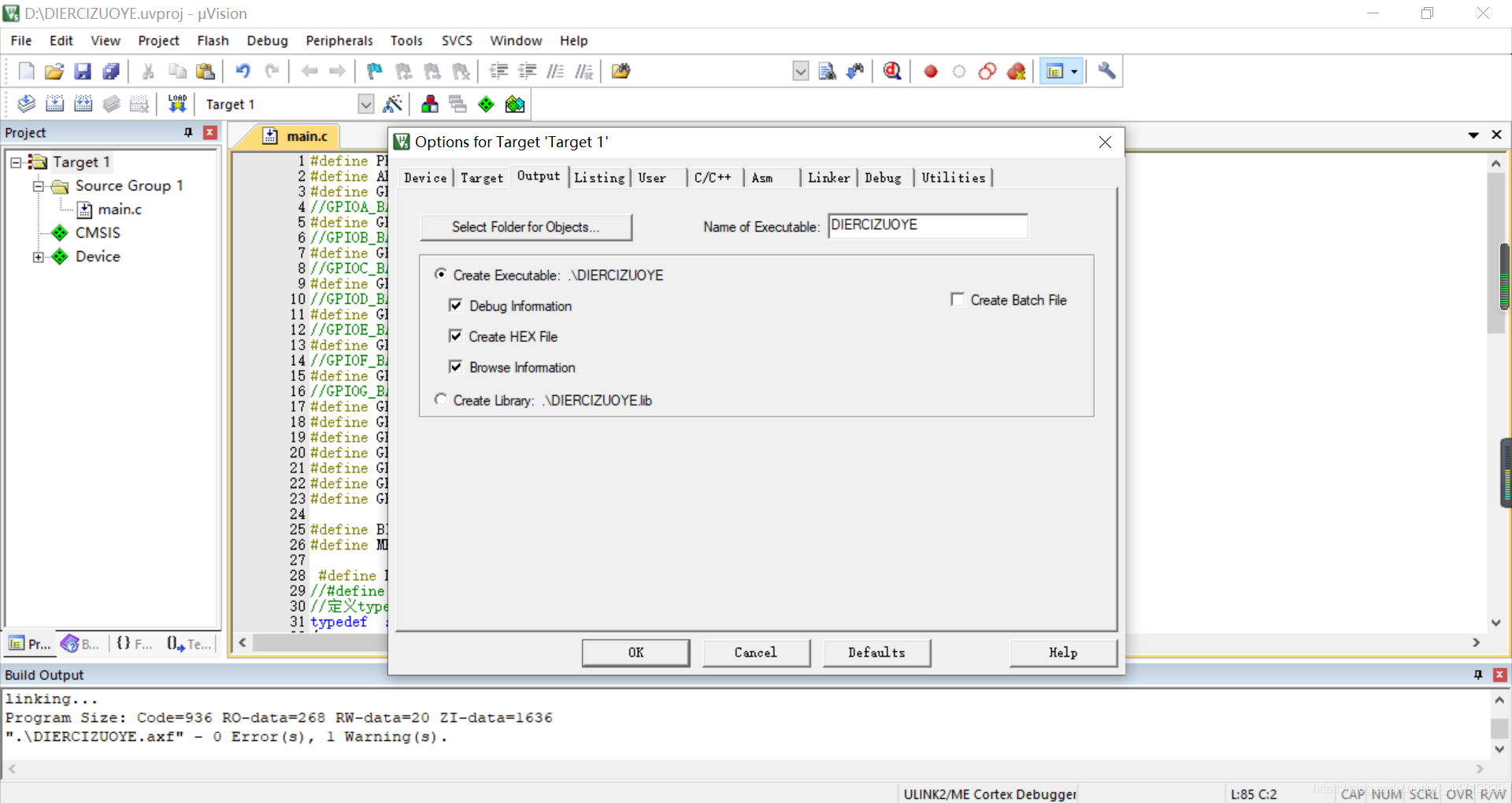Click the Undo arrow icon
The width and height of the screenshot is (1512, 803).
[243, 72]
